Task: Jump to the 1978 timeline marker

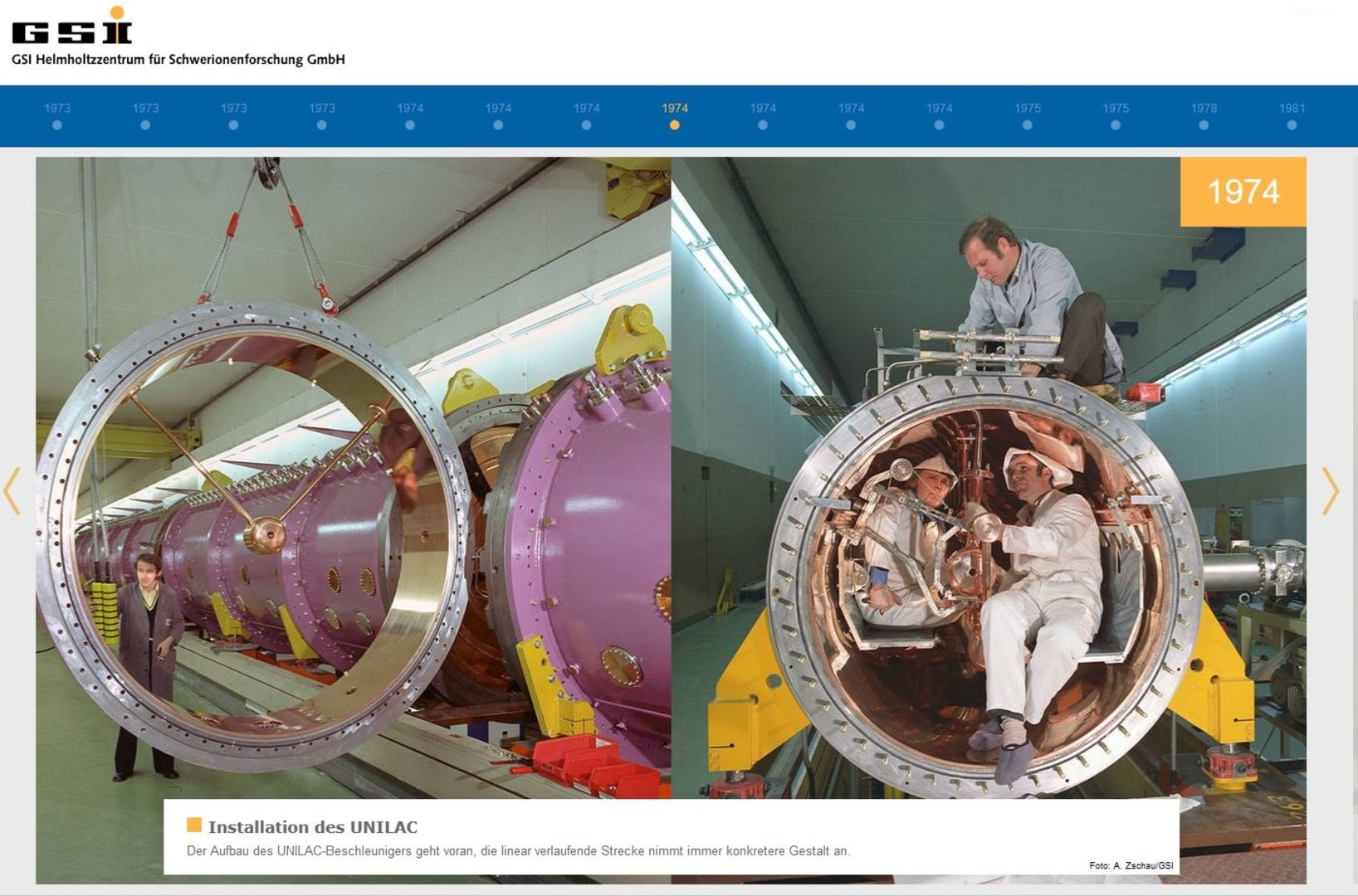Action: [1204, 124]
